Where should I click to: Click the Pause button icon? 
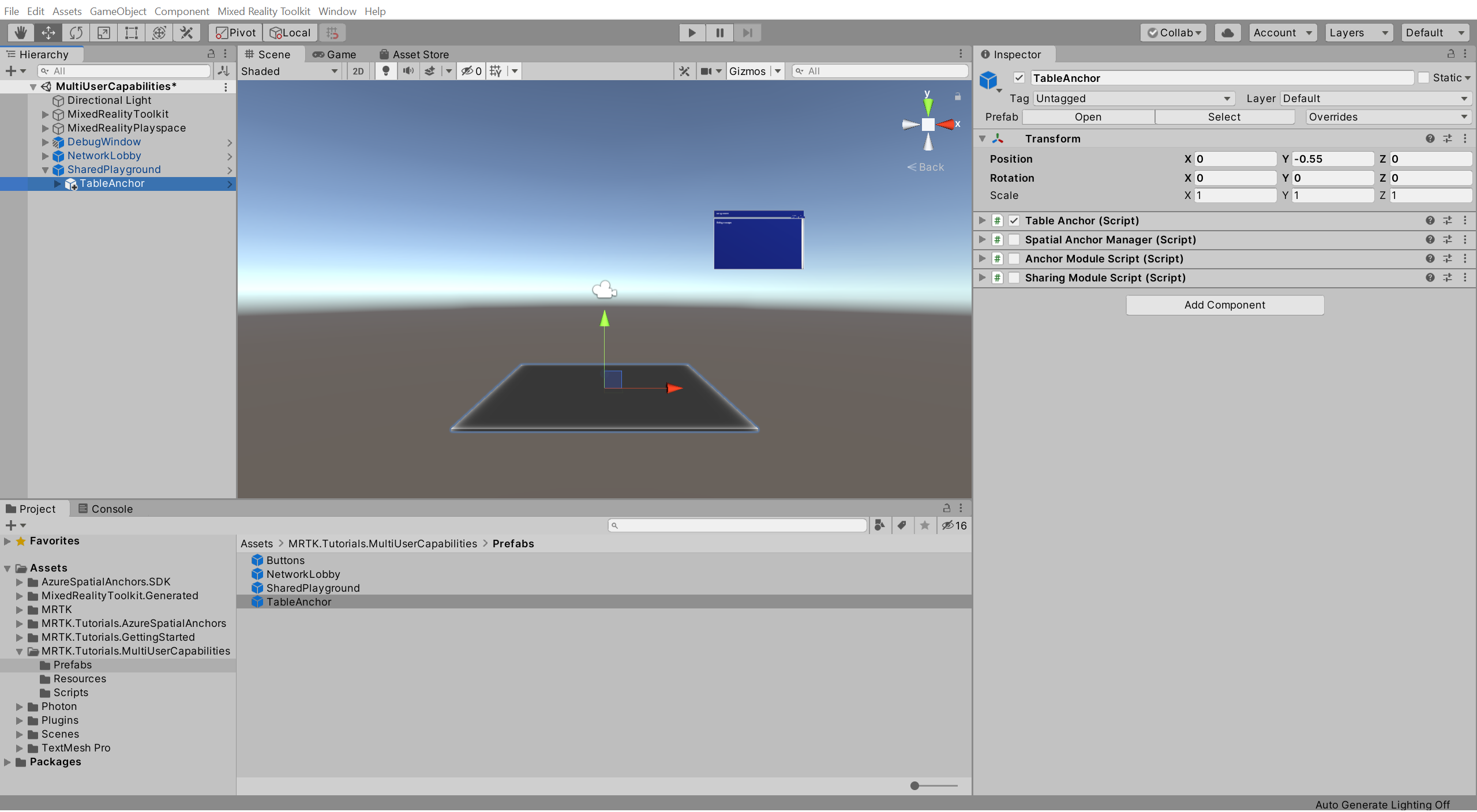[x=719, y=32]
